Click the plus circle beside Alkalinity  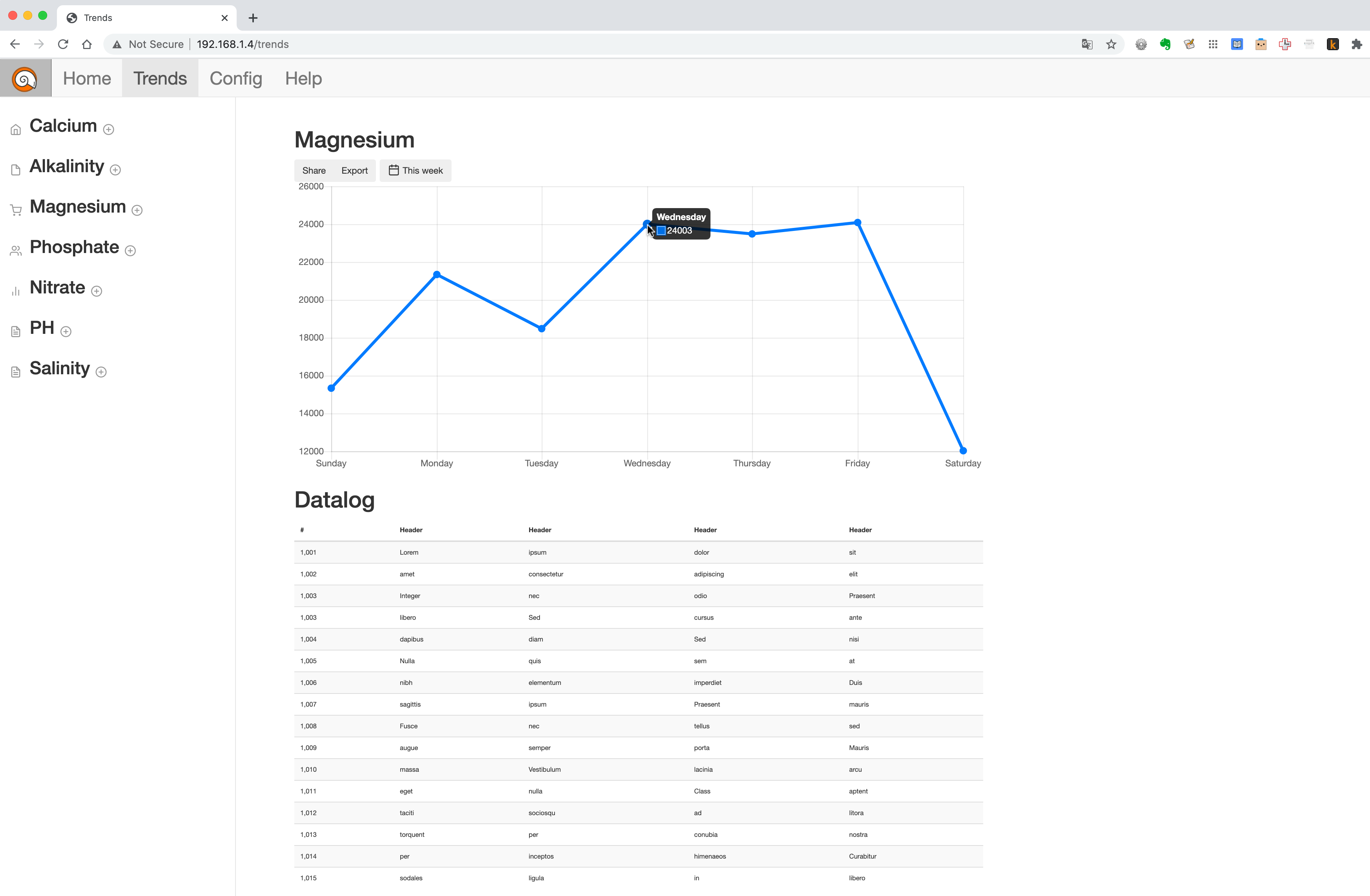(115, 170)
